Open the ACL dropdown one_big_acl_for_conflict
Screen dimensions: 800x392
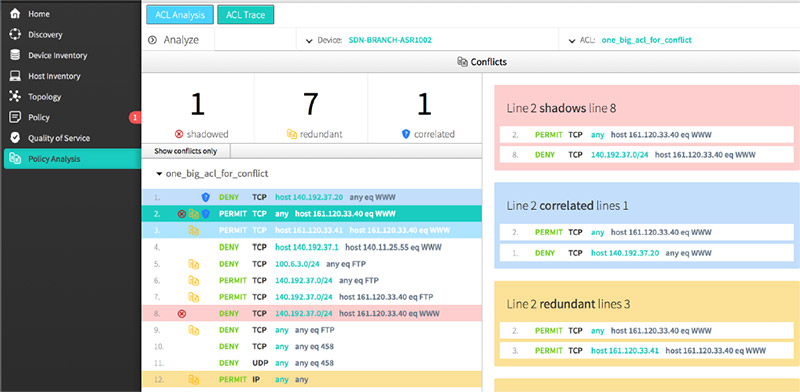click(647, 40)
